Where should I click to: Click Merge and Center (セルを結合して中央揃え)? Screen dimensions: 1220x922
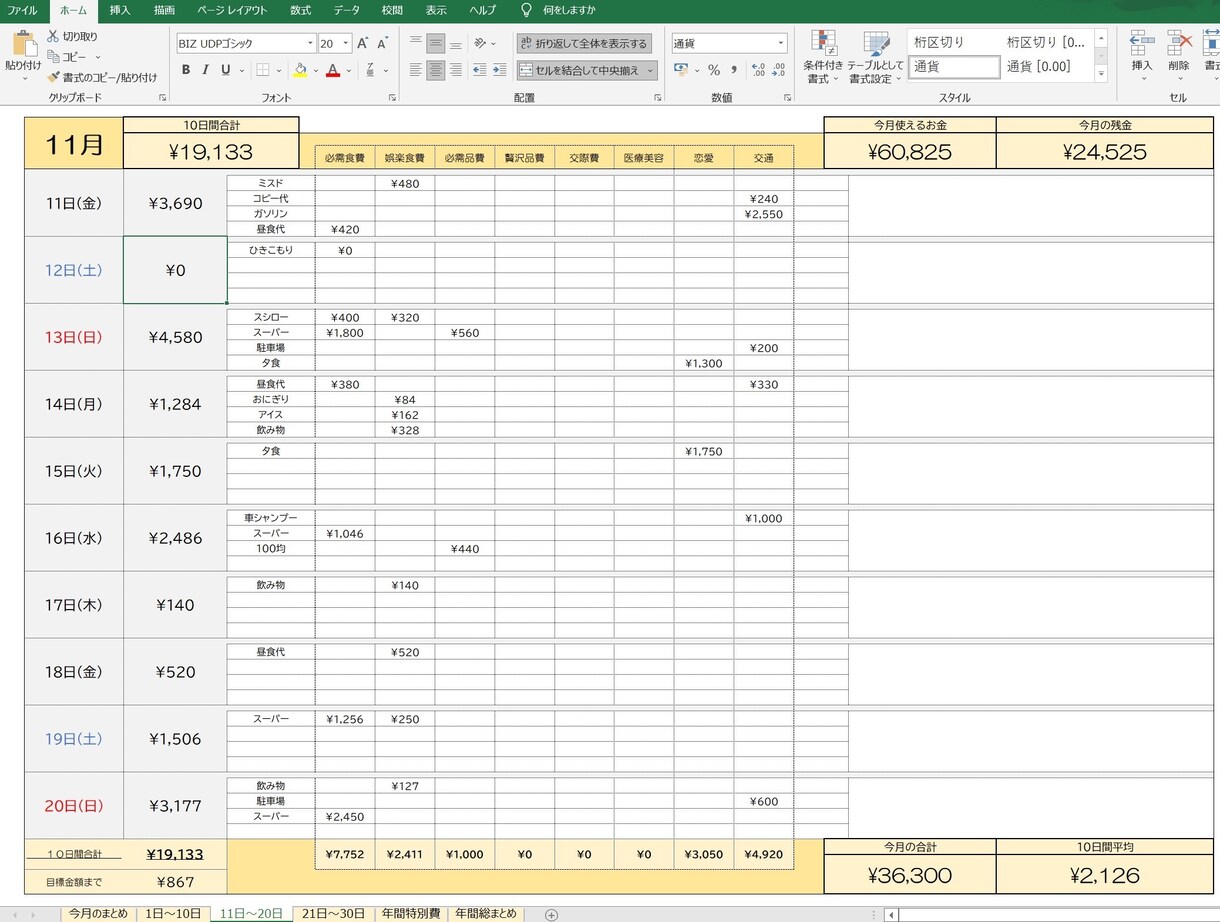coord(579,70)
